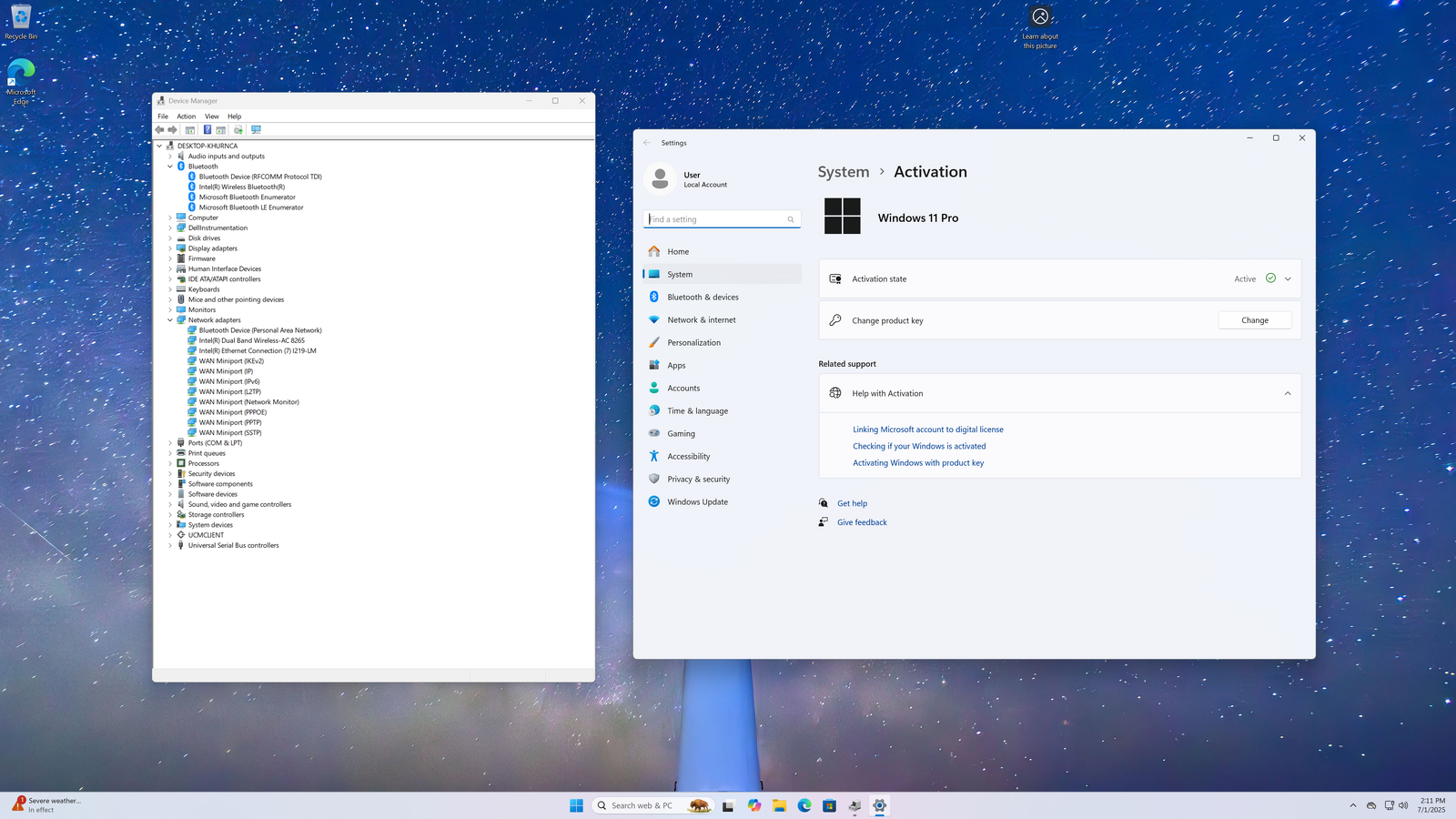
Task: Click the Give feedback link
Action: click(x=862, y=522)
